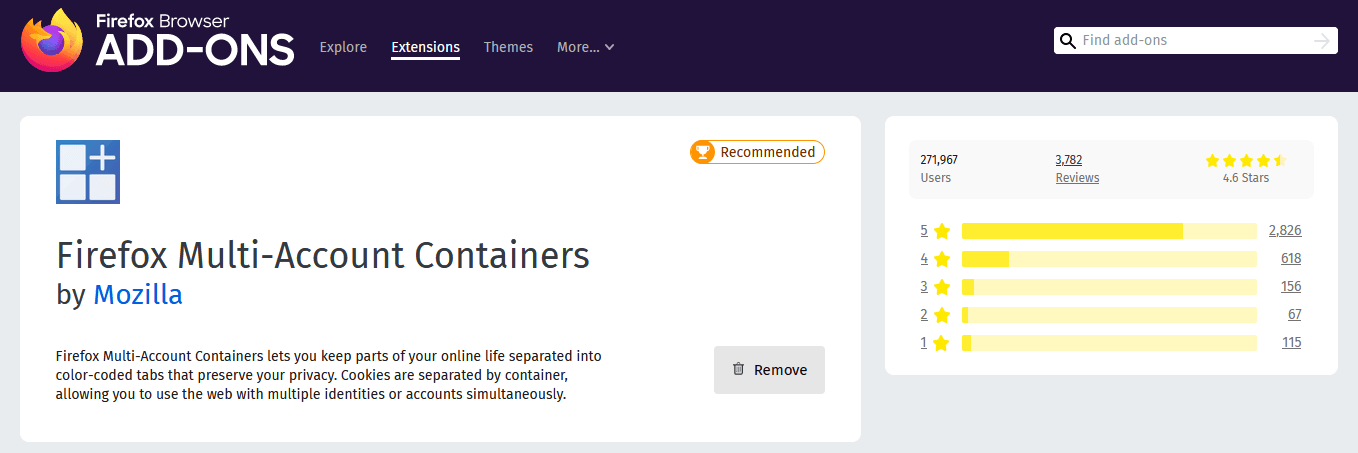Open the Explore section

[x=343, y=47]
